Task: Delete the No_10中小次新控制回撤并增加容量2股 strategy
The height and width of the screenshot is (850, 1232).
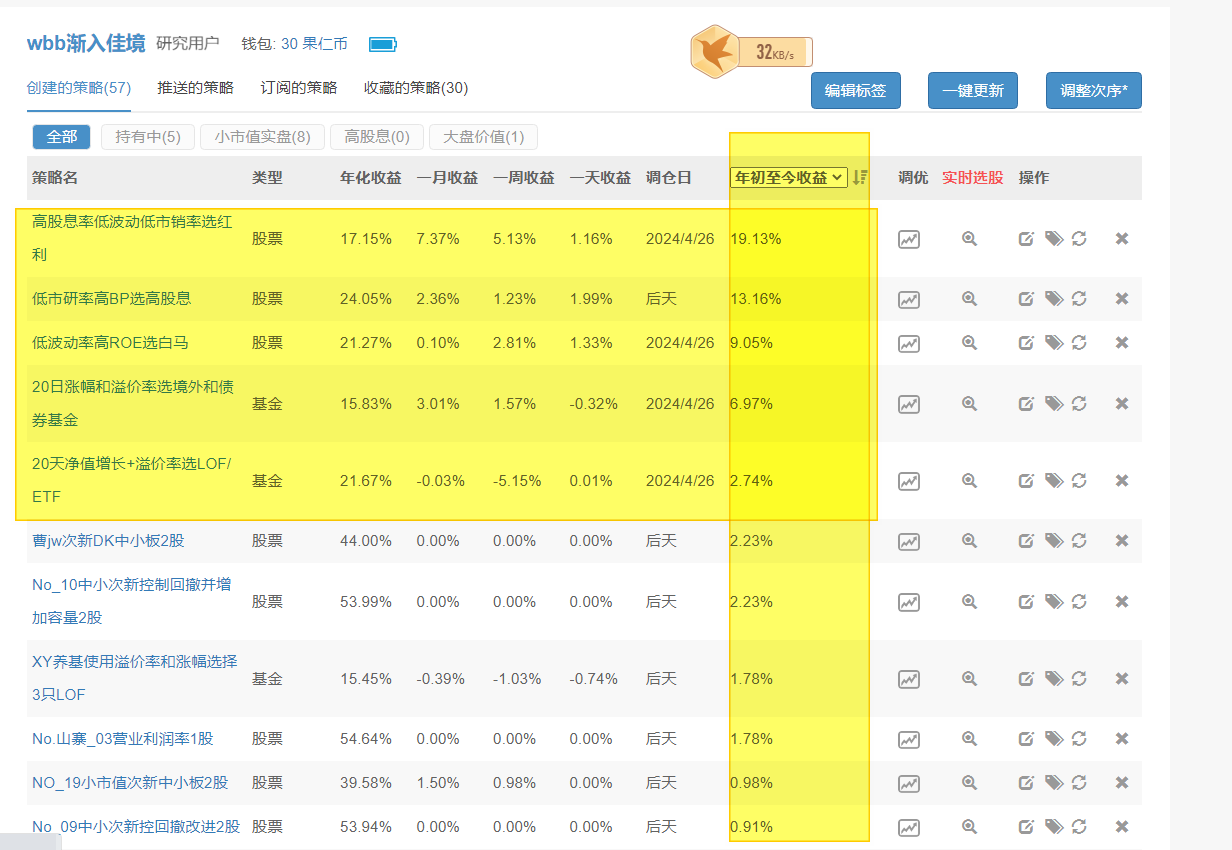Action: click(1122, 602)
